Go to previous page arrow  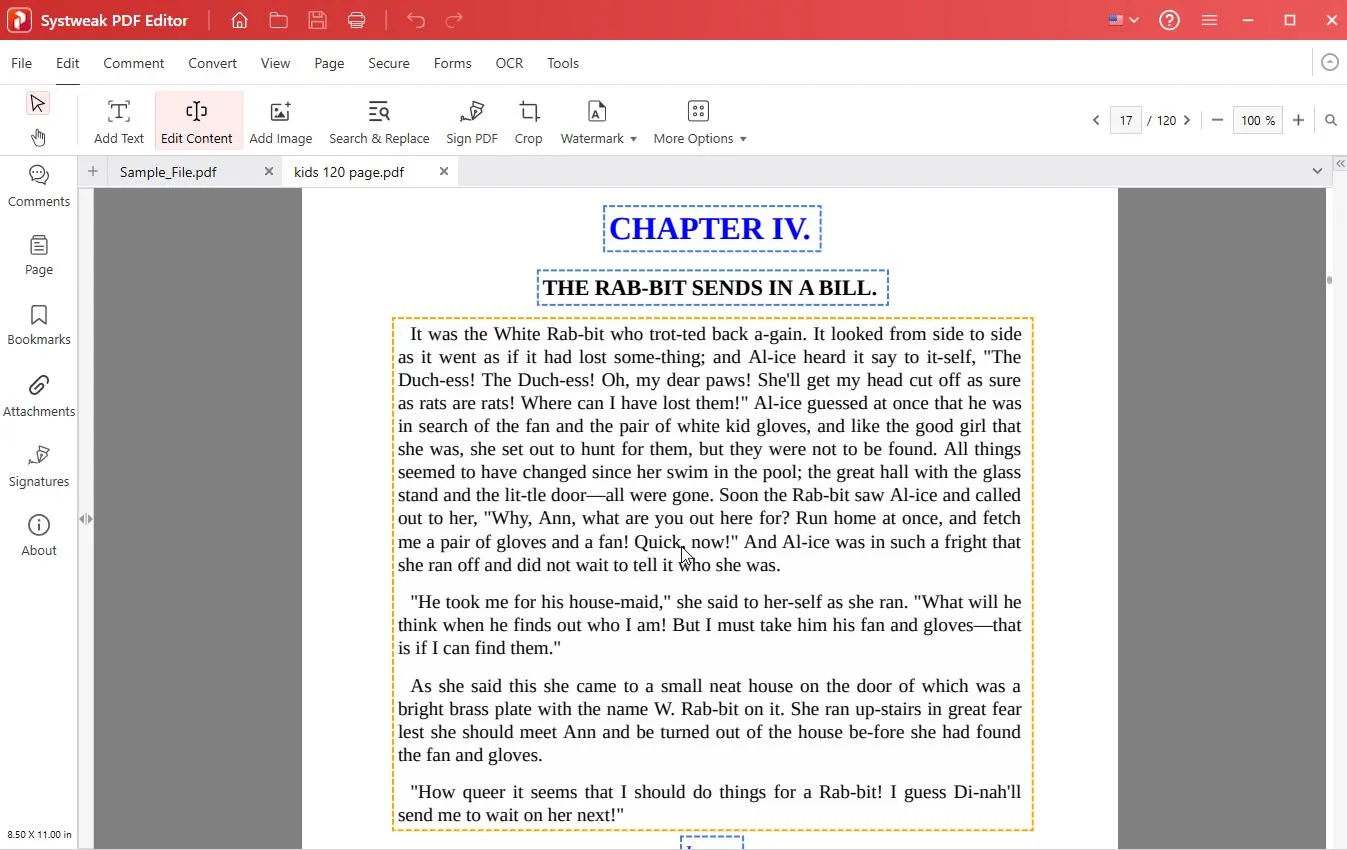1096,120
